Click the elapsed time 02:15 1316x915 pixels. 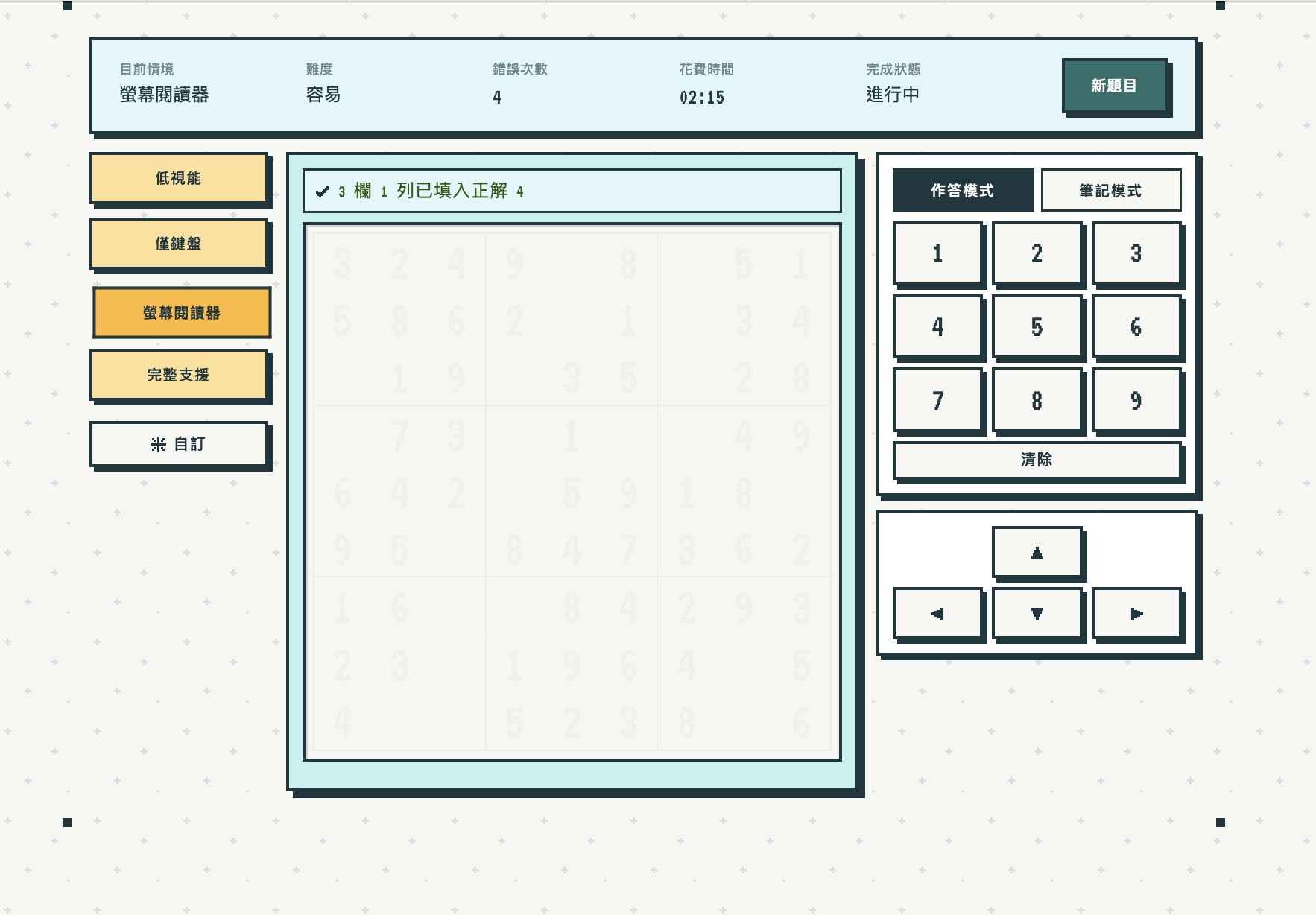(702, 97)
